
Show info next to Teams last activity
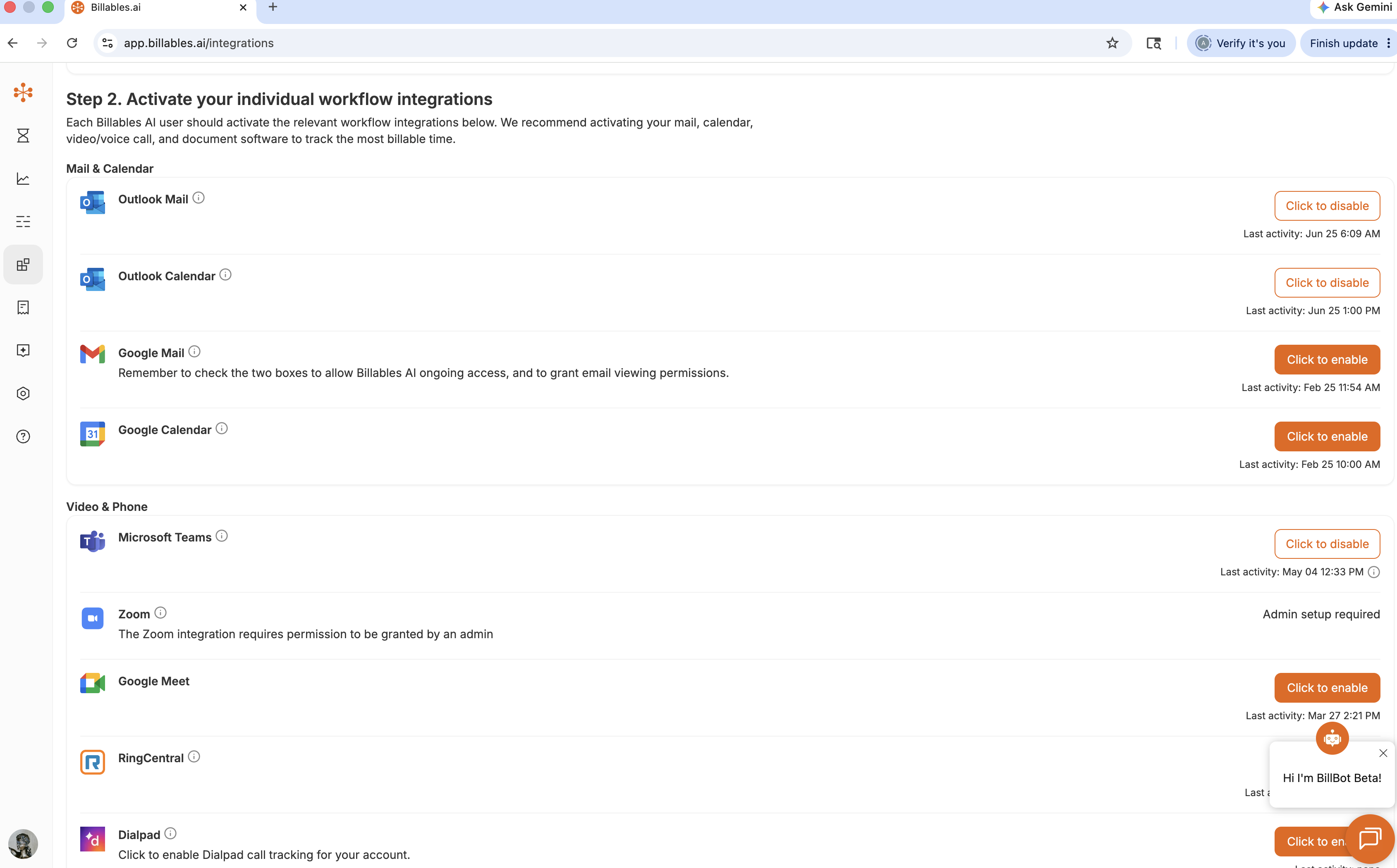[1373, 572]
